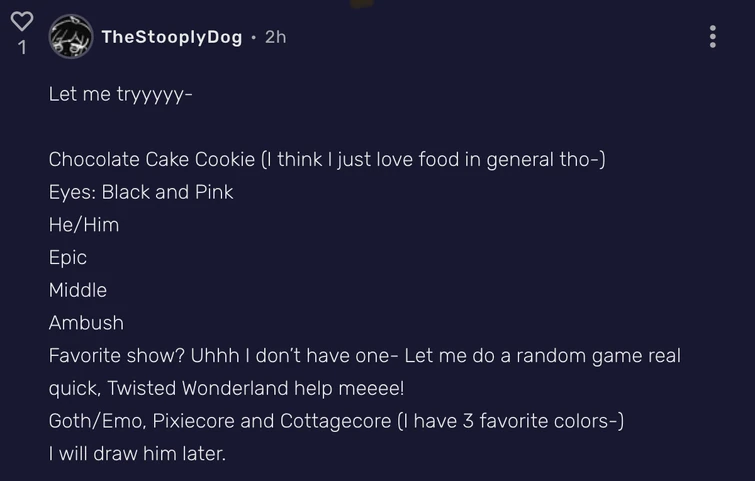Viewport: 755px width, 481px height.
Task: Click the like count number 1
Action: coord(22,46)
